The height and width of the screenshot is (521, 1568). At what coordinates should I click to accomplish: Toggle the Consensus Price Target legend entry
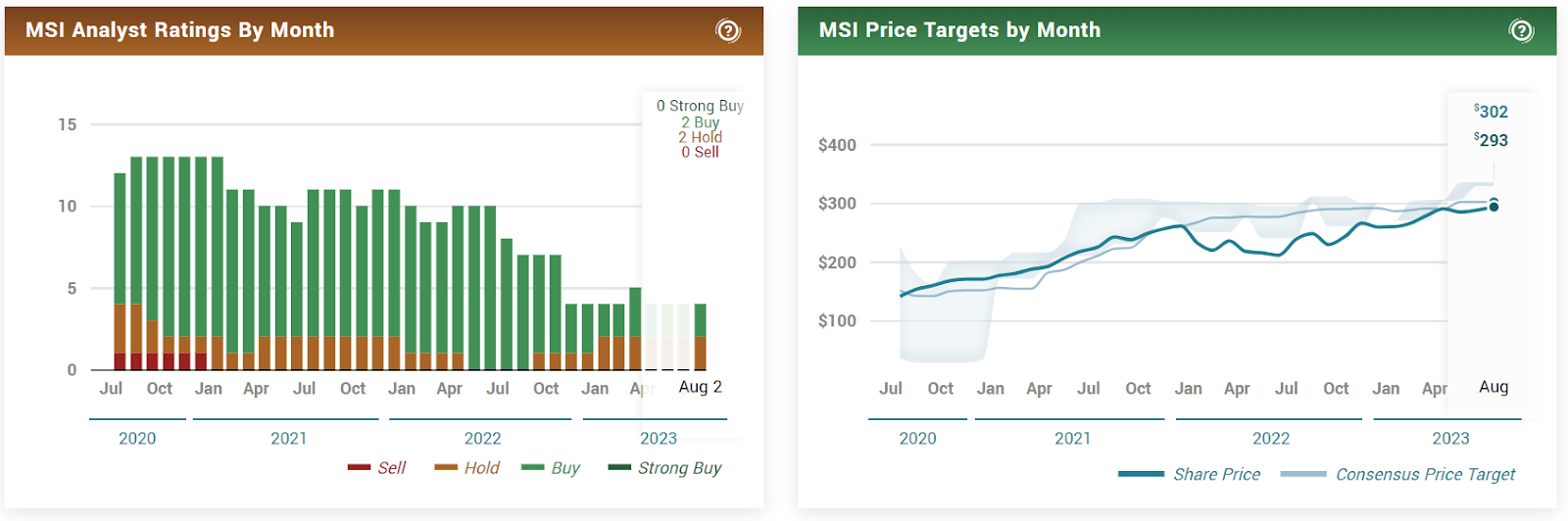[1397, 474]
